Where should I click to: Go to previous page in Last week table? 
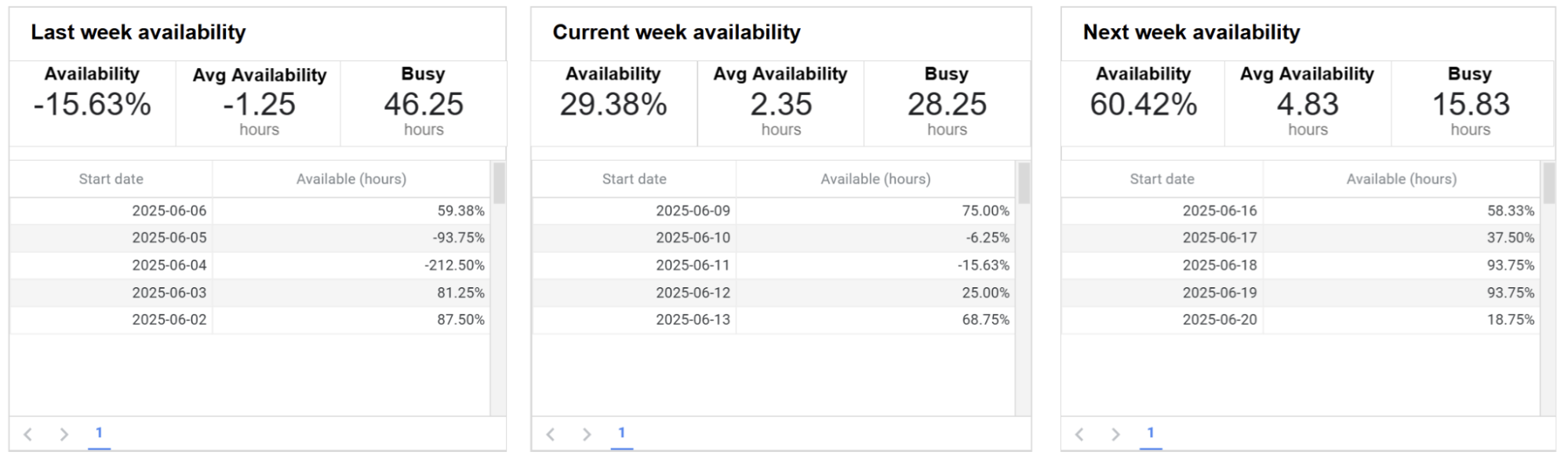[28, 434]
